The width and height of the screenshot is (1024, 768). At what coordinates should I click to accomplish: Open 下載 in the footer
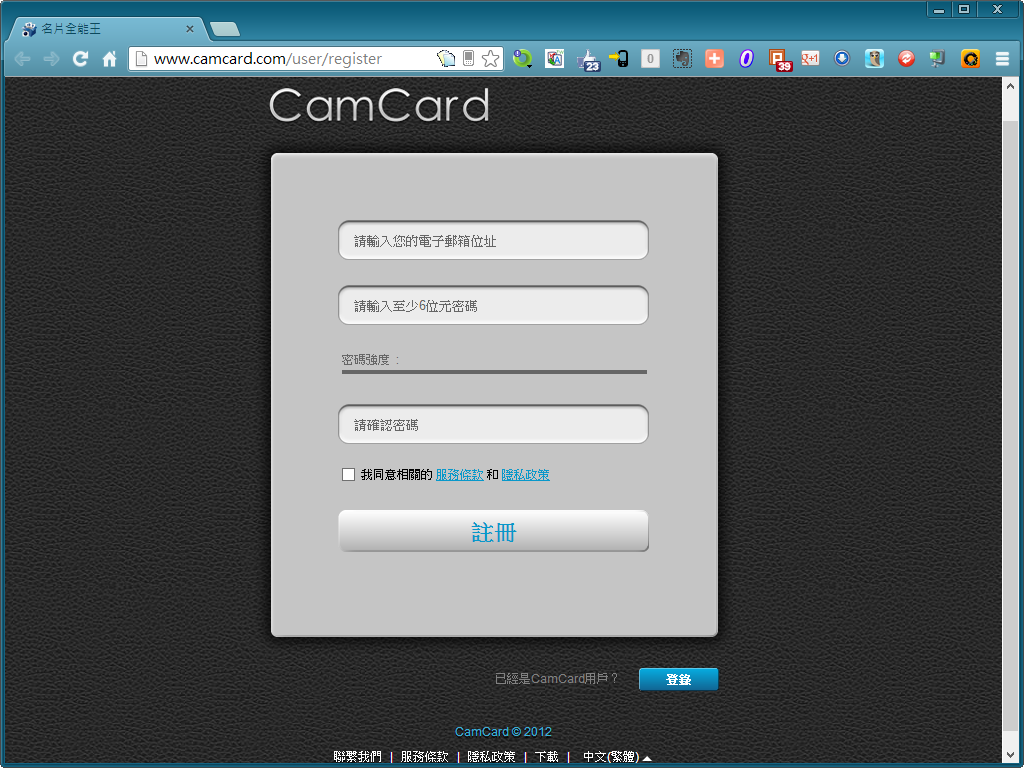(547, 756)
